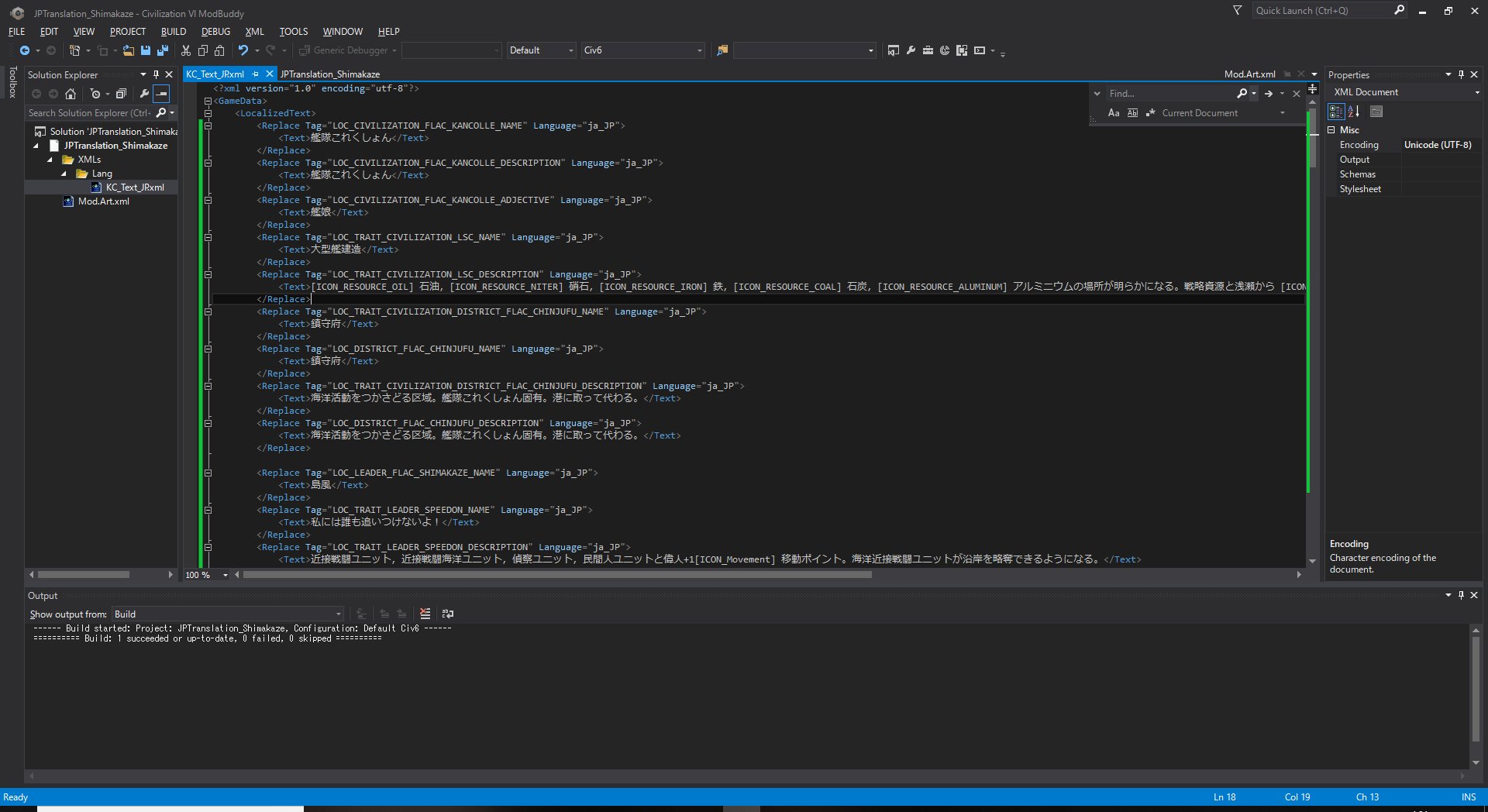
Task: Click the Encoding property value Unicode (UTF-8)
Action: tap(1438, 145)
